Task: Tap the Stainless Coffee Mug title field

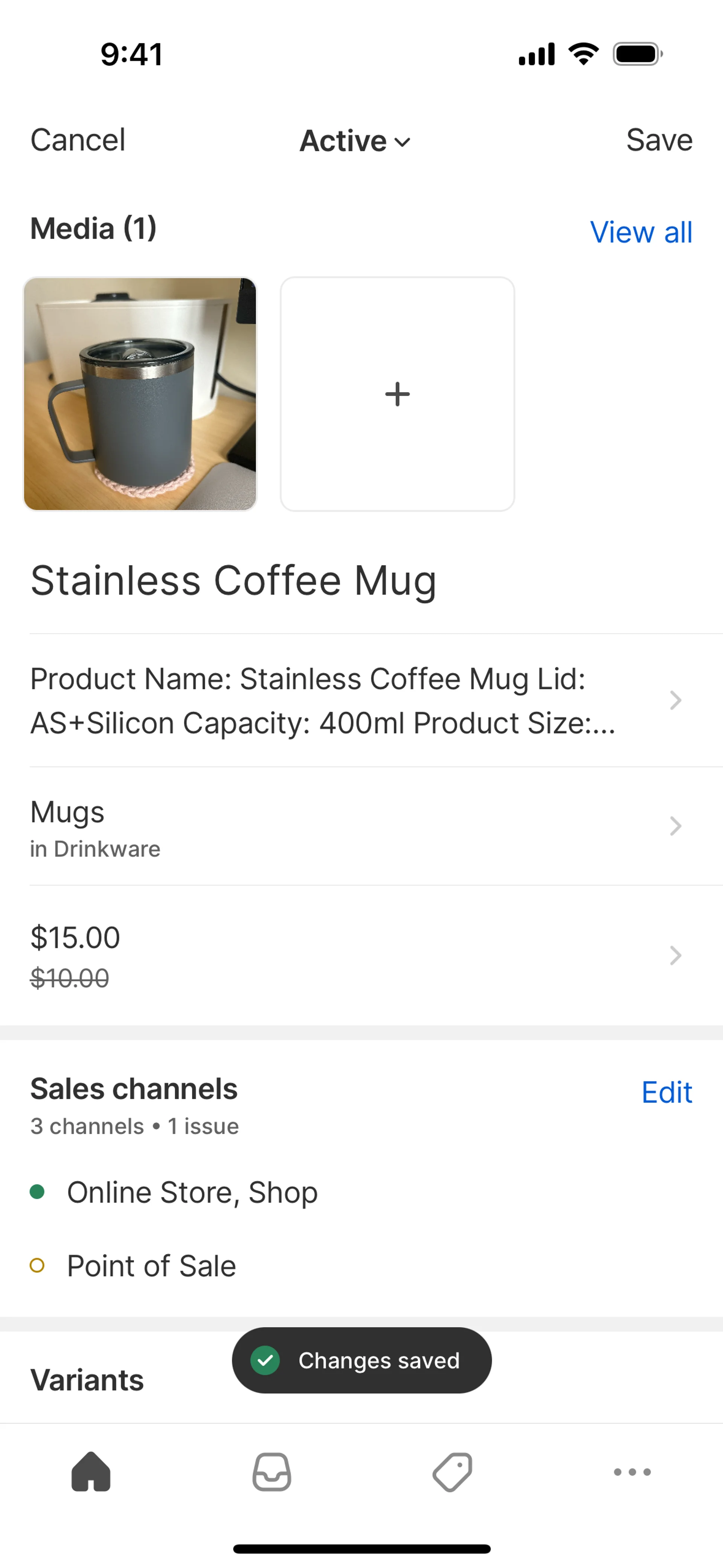Action: point(234,581)
